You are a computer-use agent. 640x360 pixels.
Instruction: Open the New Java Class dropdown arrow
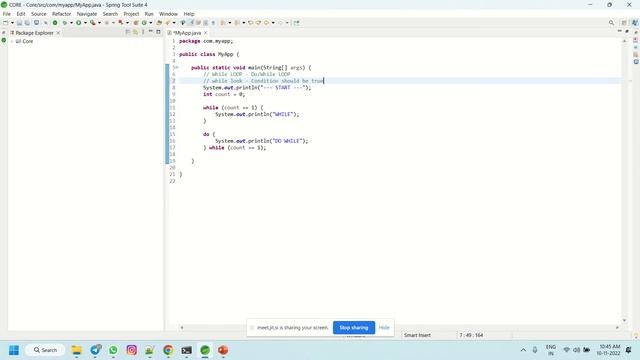coord(151,23)
